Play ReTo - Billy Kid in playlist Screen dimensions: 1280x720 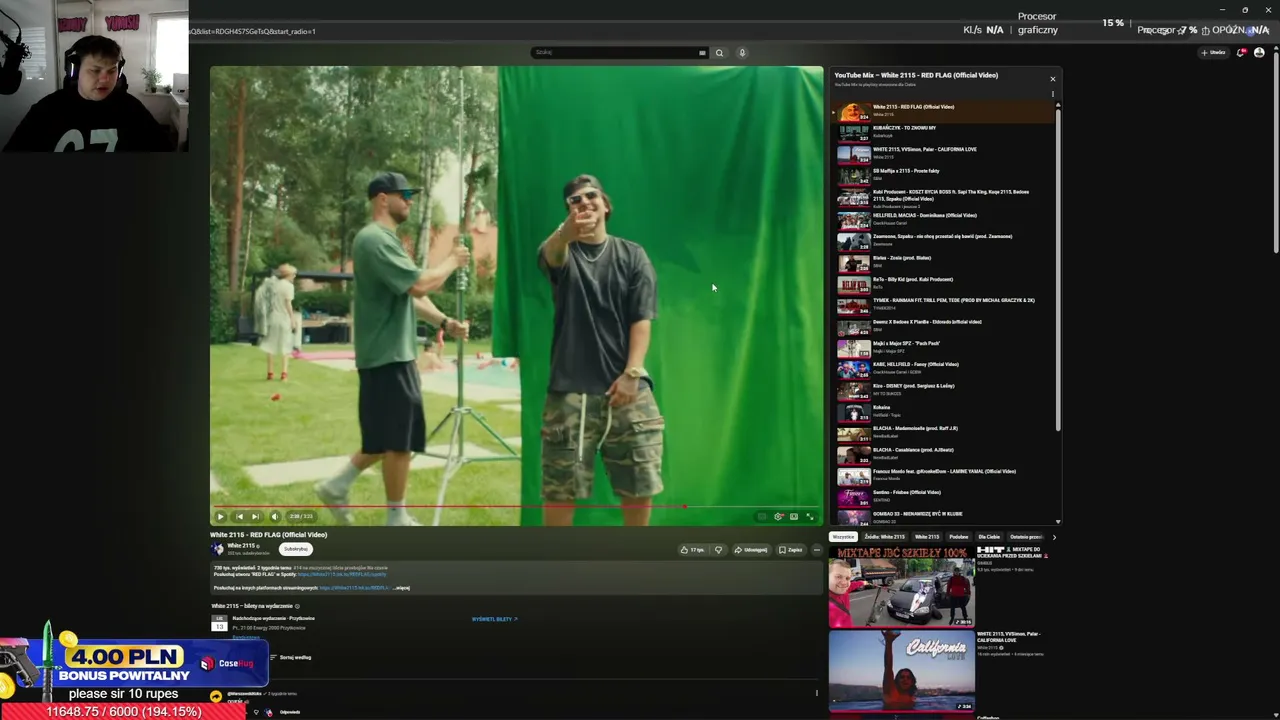click(944, 284)
